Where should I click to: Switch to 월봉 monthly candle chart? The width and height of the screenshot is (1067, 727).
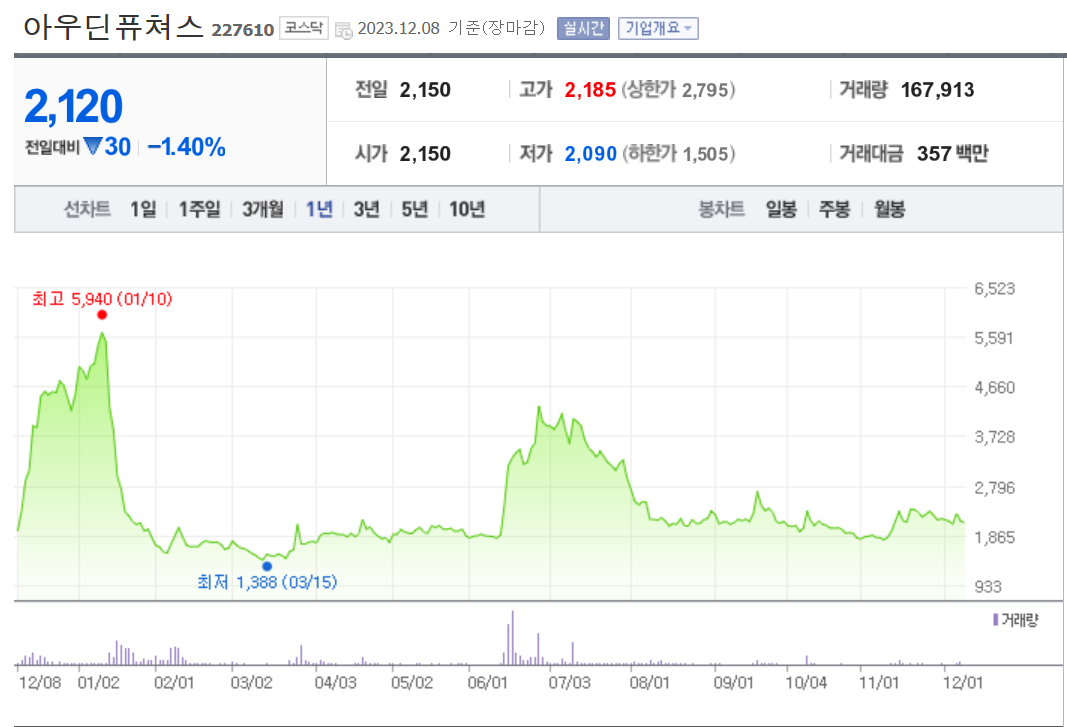(x=889, y=209)
